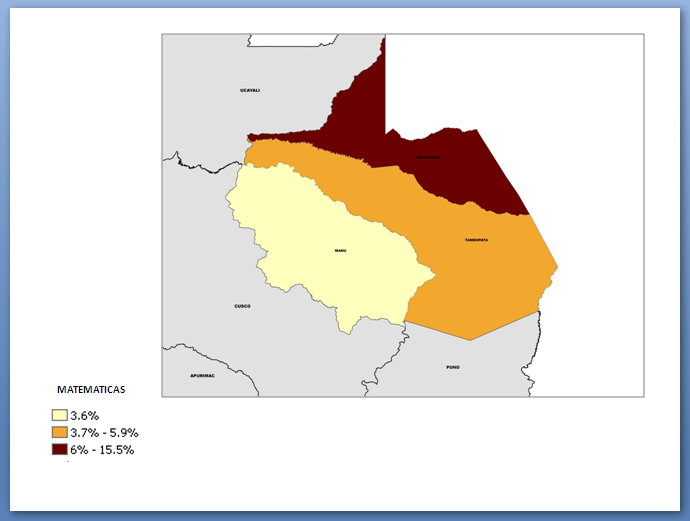Click the UCAYALI label on the map
Viewport: 690px width, 521px height.
point(250,90)
